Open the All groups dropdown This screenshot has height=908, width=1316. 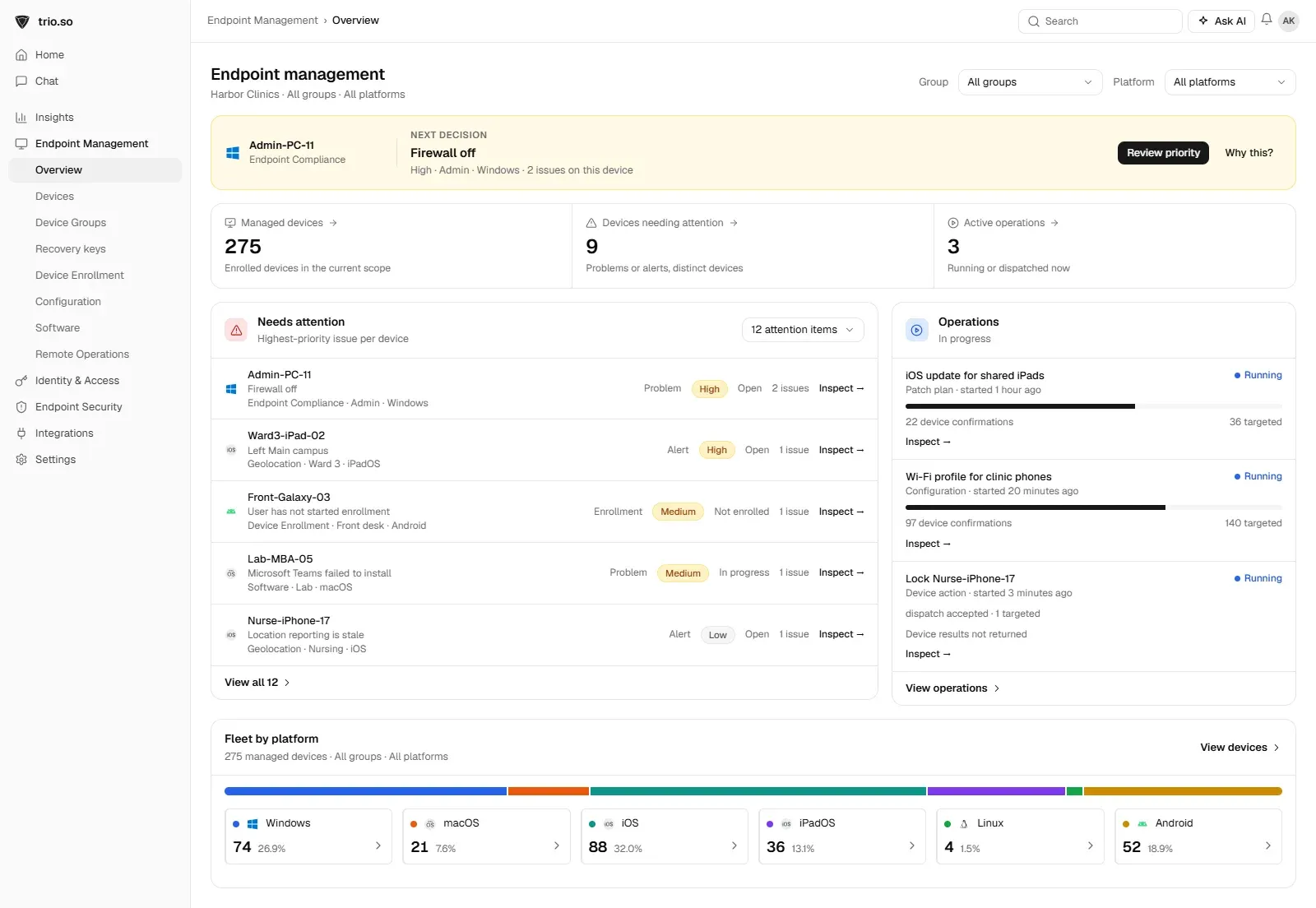click(x=1030, y=82)
